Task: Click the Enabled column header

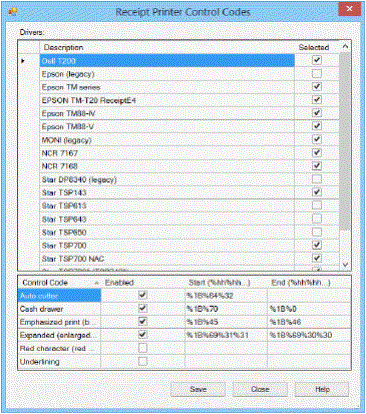Action: [143, 283]
